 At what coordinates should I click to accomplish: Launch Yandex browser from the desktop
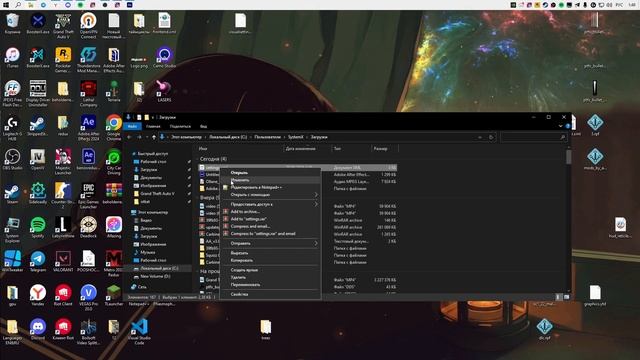pyautogui.click(x=38, y=296)
